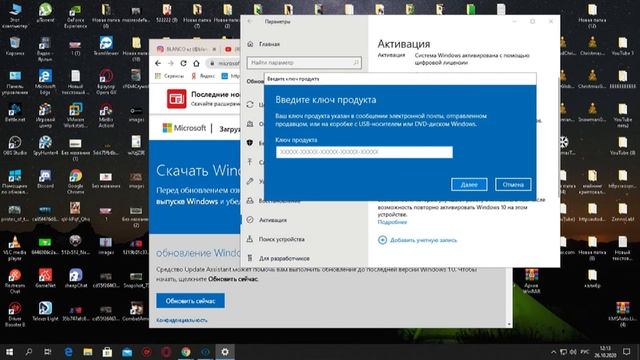Open Task View from the taskbar
The width and height of the screenshot is (640, 360).
48,352
